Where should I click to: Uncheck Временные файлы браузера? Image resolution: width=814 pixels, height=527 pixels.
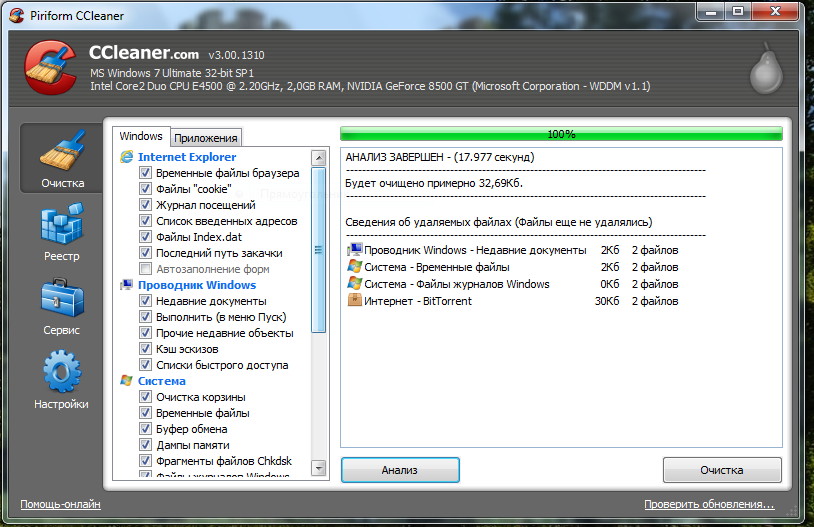(x=145, y=173)
